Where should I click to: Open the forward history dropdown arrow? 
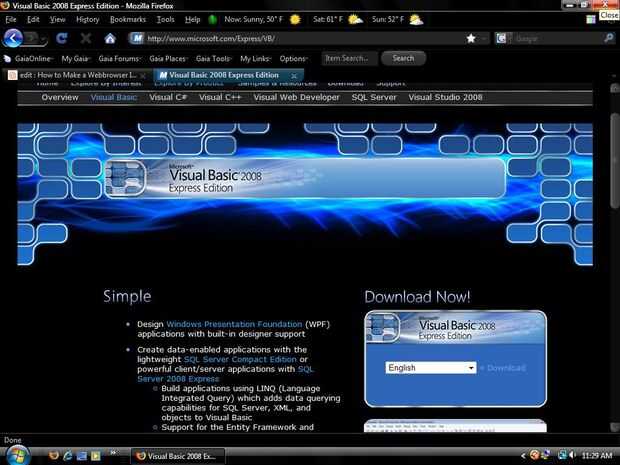point(45,39)
